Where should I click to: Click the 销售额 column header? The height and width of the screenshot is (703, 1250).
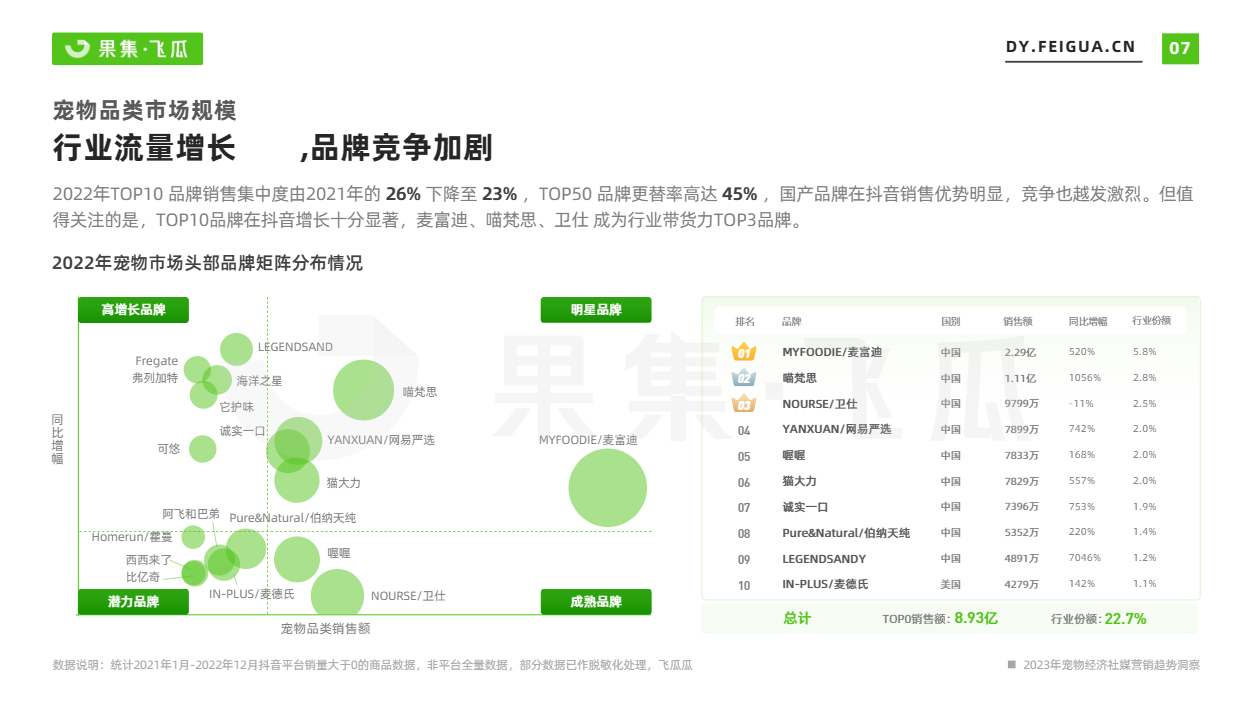pos(1018,322)
